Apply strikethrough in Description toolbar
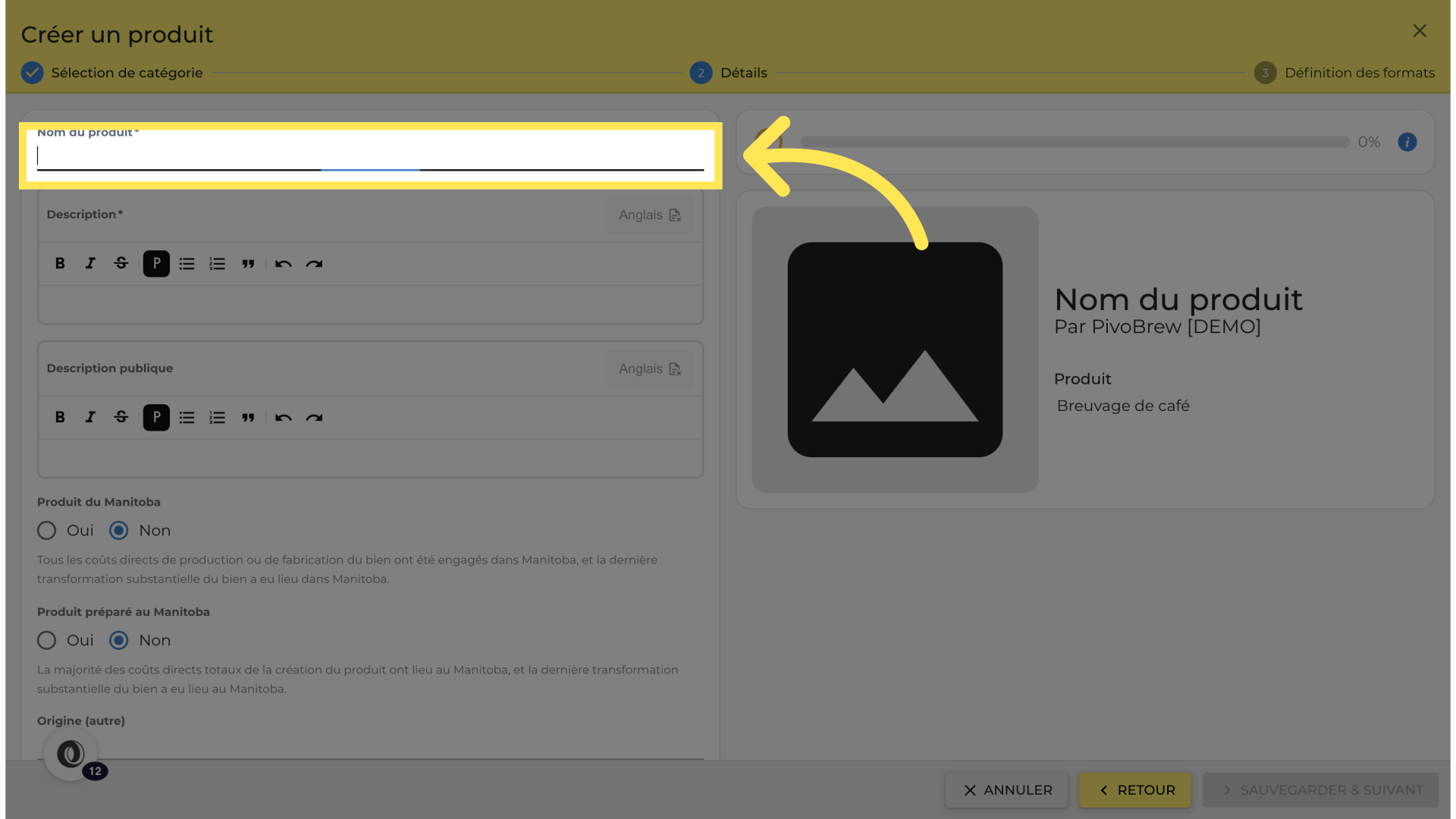The width and height of the screenshot is (1456, 819). tap(121, 263)
